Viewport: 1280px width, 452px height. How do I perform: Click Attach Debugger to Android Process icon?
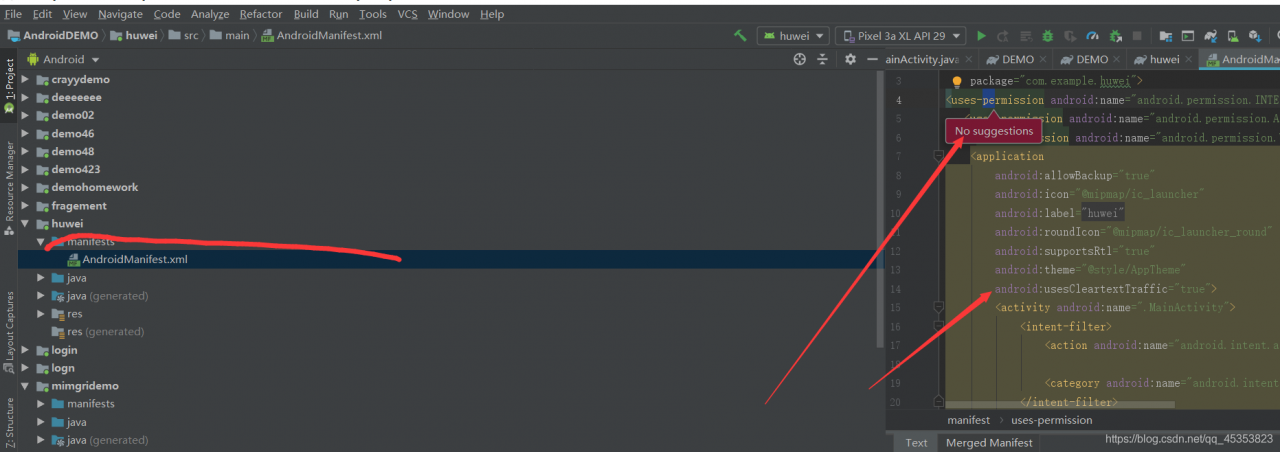(1115, 36)
